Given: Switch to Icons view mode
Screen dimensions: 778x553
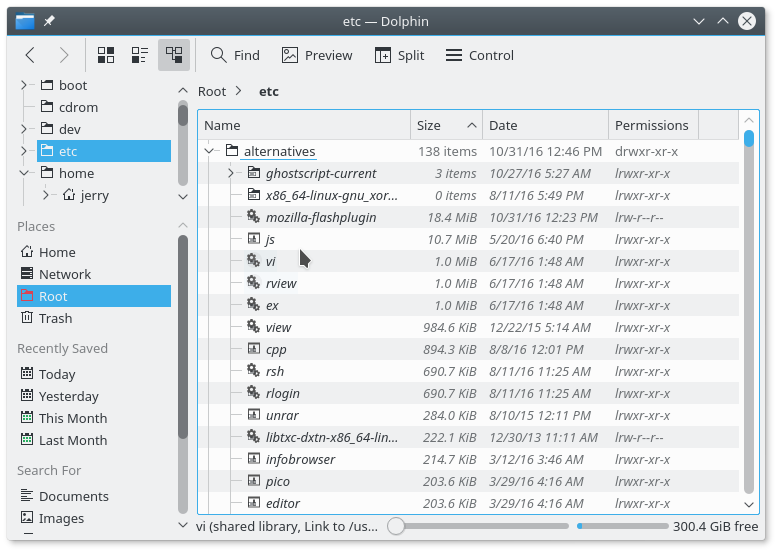Looking at the screenshot, I should [x=106, y=55].
